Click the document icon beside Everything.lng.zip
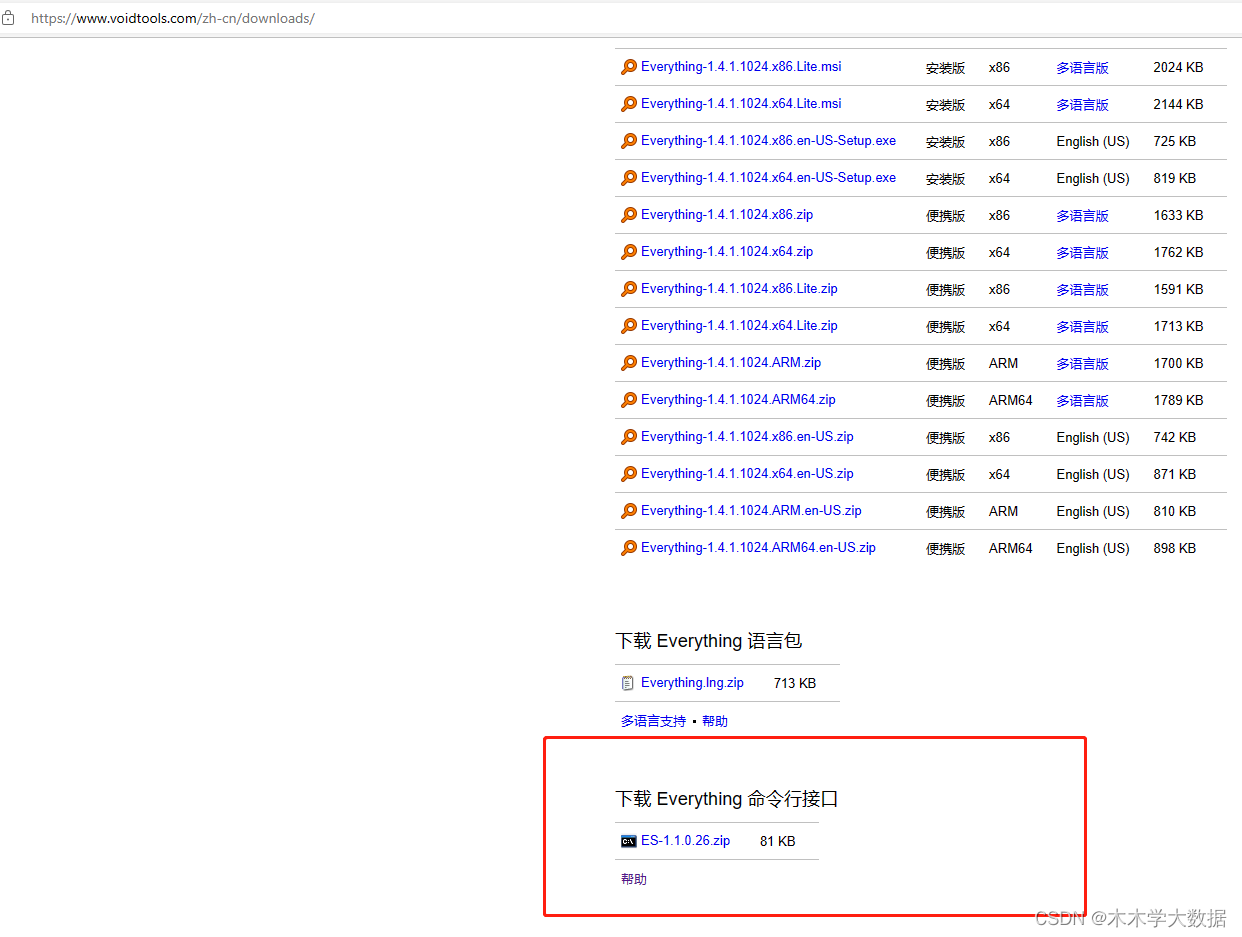Image resolution: width=1242 pixels, height=937 pixels. [x=628, y=683]
